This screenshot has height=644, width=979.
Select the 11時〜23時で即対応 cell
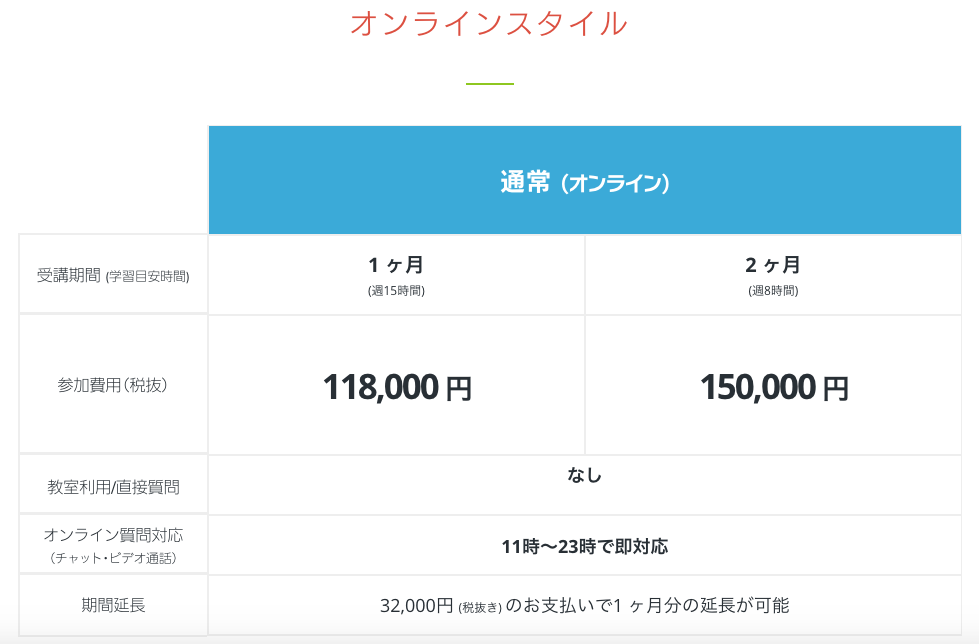tap(584, 545)
